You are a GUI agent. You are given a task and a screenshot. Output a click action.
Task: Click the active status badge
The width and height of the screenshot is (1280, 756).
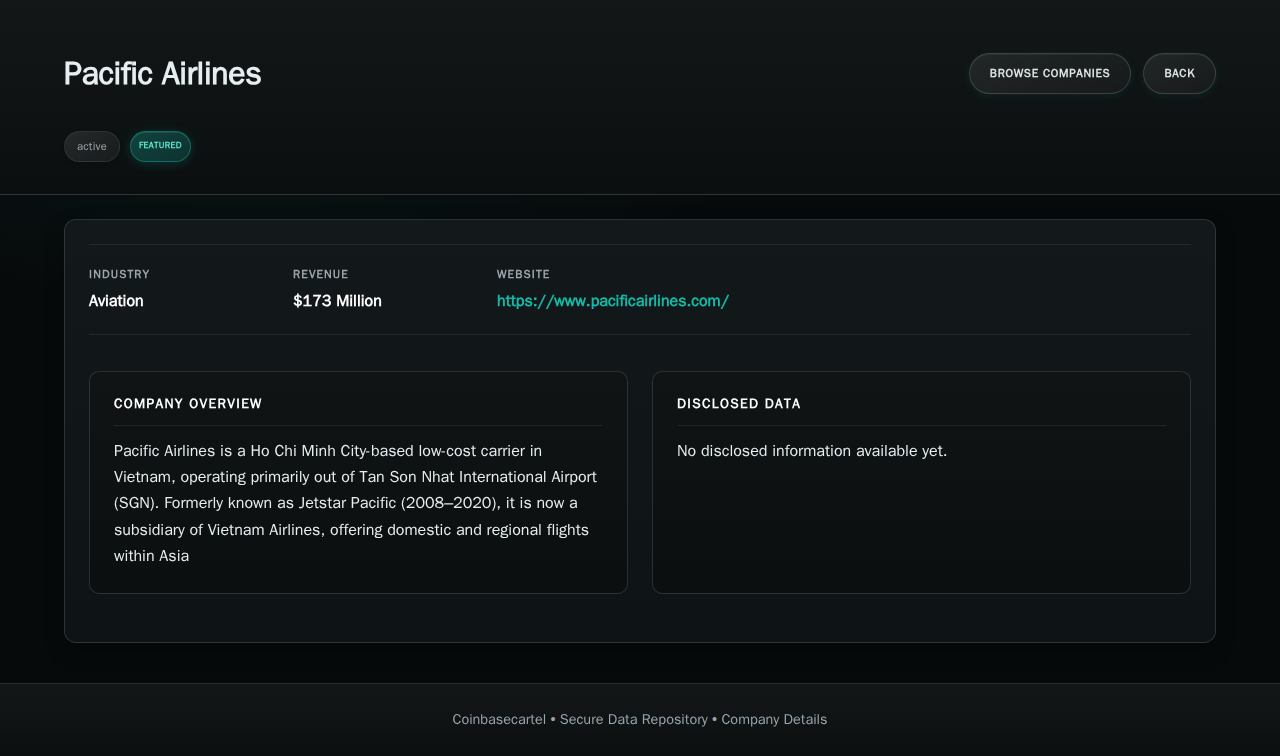tap(92, 147)
